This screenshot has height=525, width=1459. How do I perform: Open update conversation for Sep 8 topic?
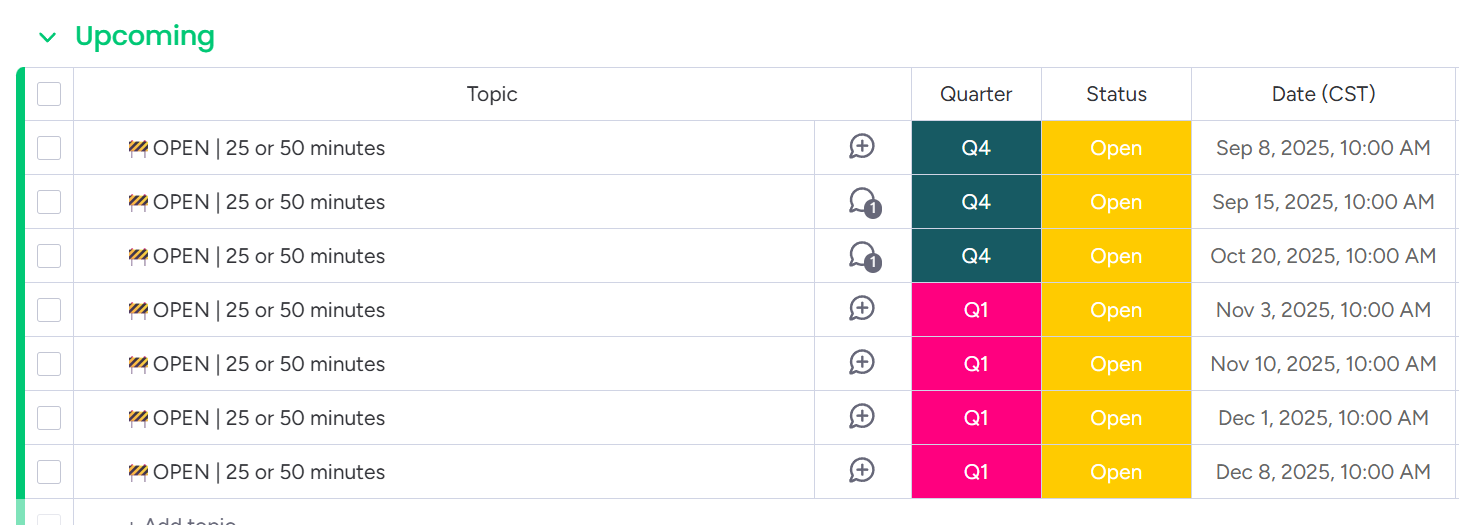click(862, 148)
